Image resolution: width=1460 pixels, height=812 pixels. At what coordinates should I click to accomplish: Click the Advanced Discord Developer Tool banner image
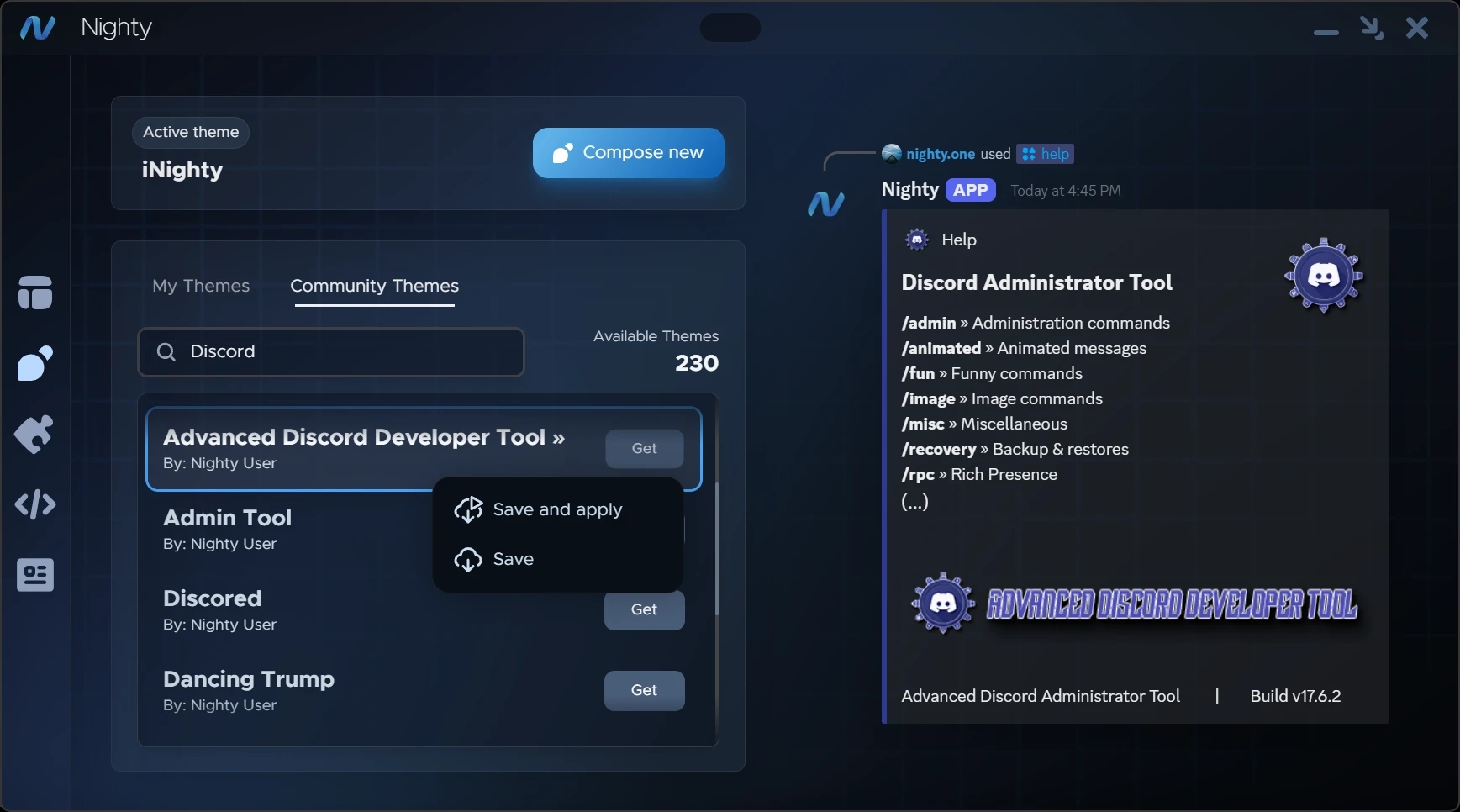point(1135,603)
